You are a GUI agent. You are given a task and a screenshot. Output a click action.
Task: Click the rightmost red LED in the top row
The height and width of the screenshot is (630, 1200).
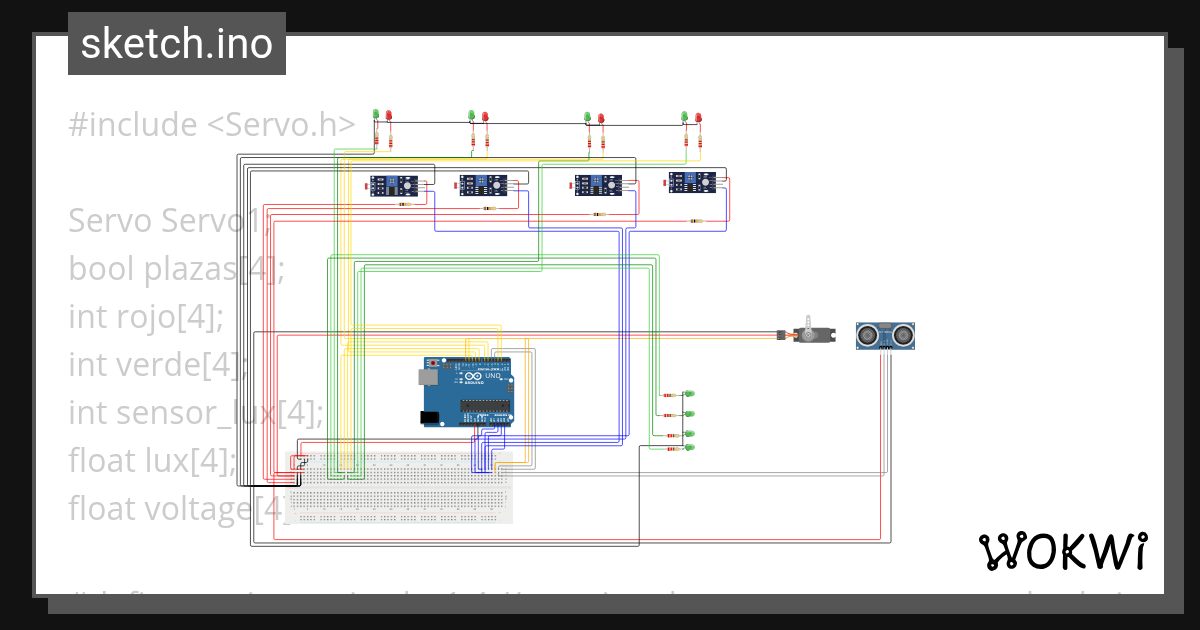click(698, 115)
